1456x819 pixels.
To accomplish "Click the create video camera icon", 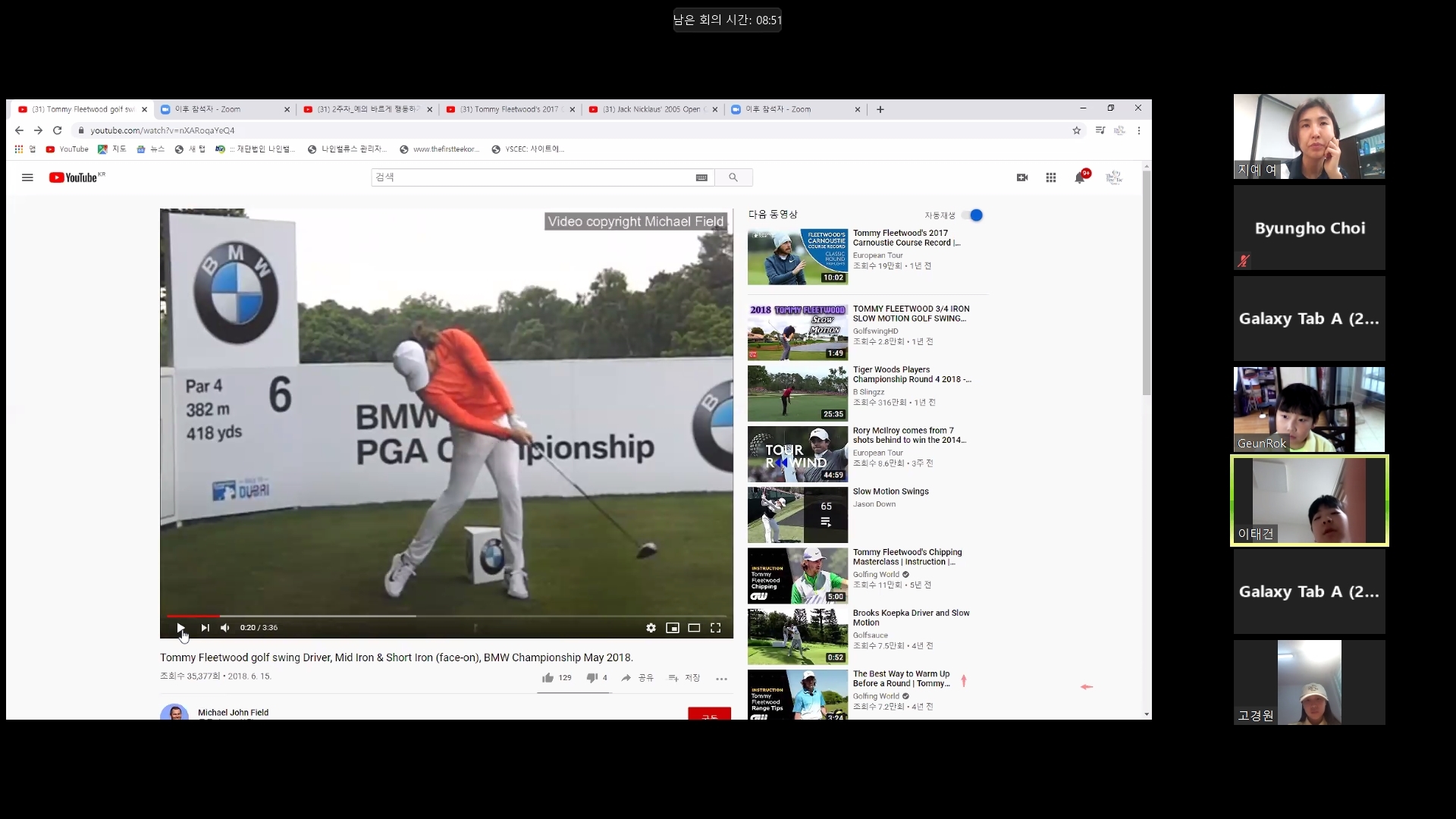I will [x=1022, y=177].
